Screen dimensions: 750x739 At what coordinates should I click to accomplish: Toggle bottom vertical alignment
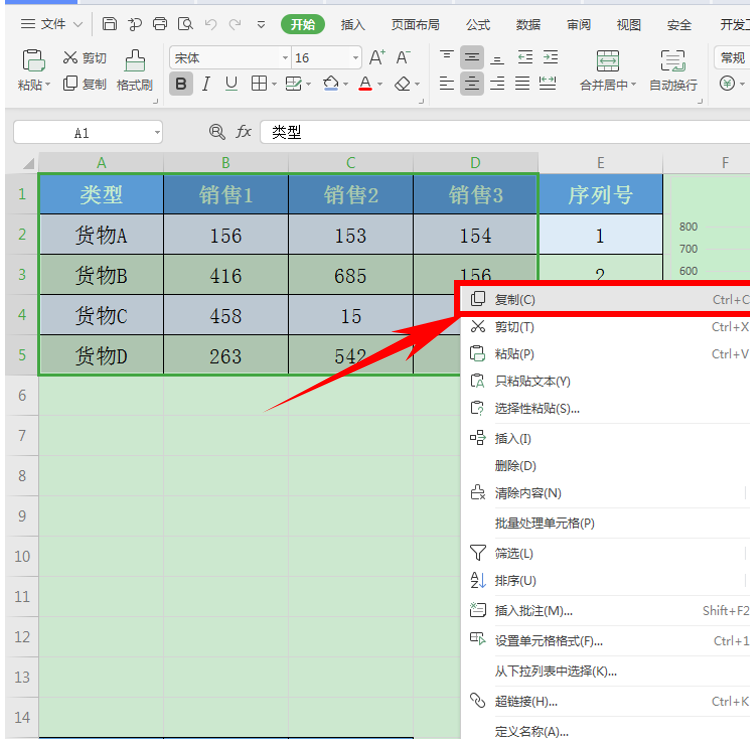(x=497, y=59)
